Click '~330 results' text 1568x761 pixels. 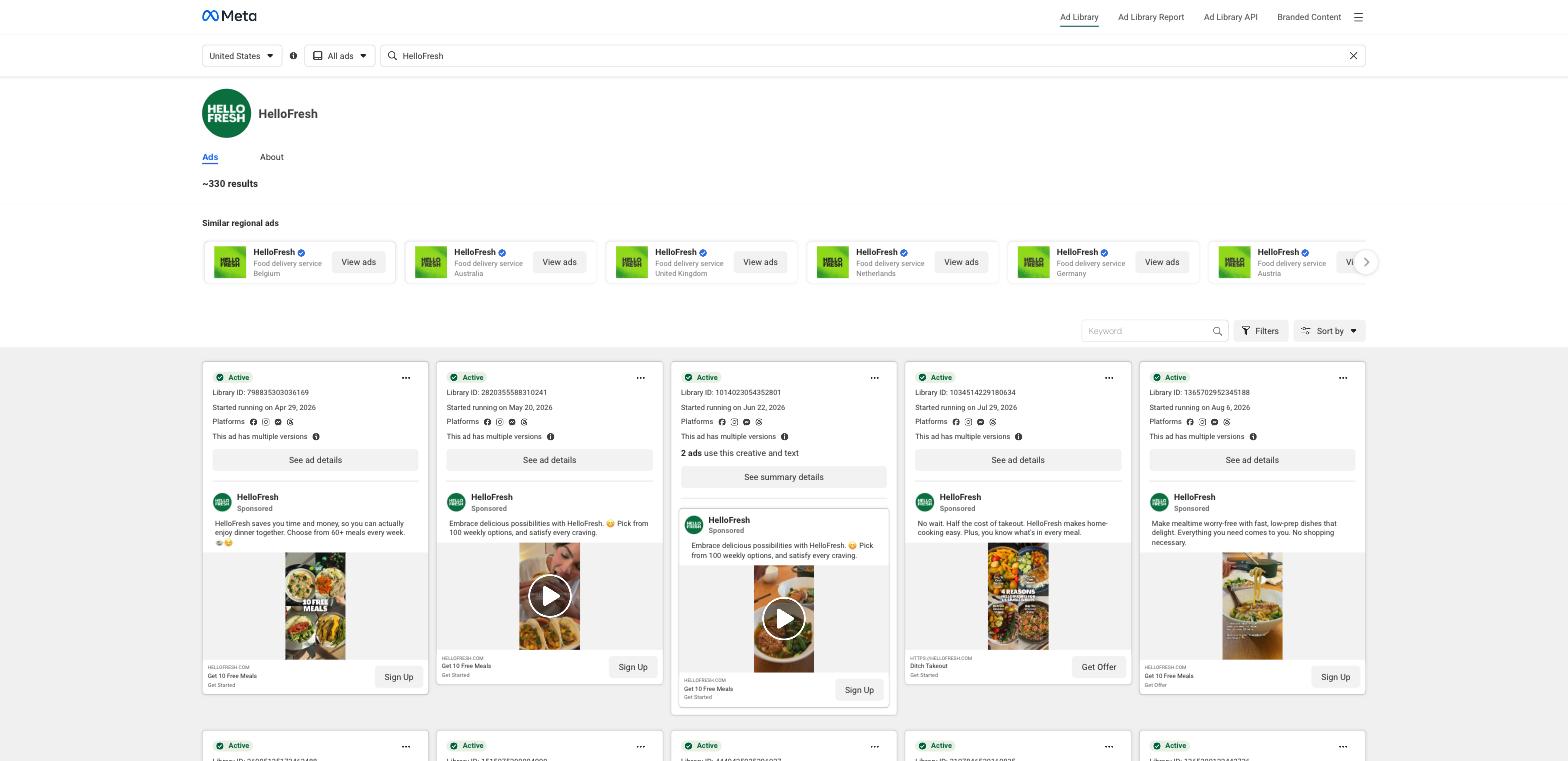click(230, 184)
